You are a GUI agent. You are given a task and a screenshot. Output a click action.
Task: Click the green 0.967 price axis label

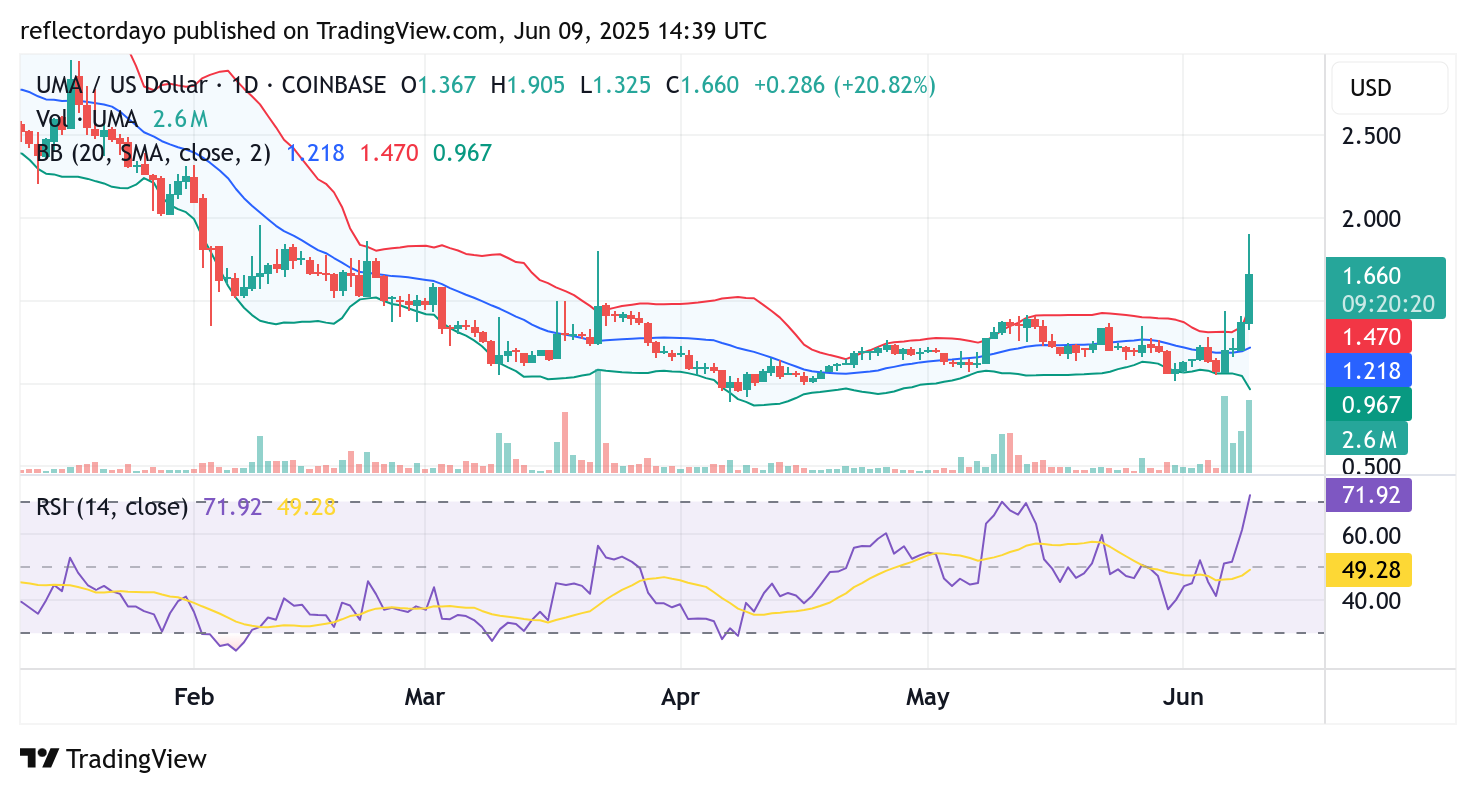click(x=1369, y=404)
